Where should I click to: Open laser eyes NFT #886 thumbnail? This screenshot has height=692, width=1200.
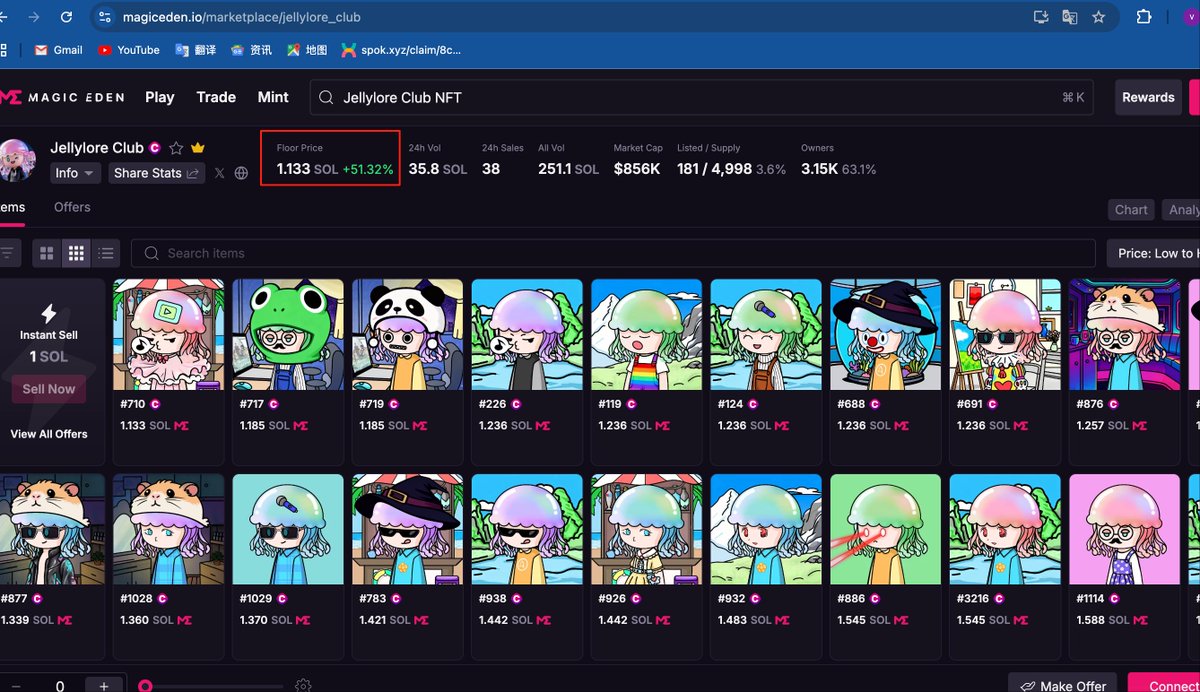[886, 529]
